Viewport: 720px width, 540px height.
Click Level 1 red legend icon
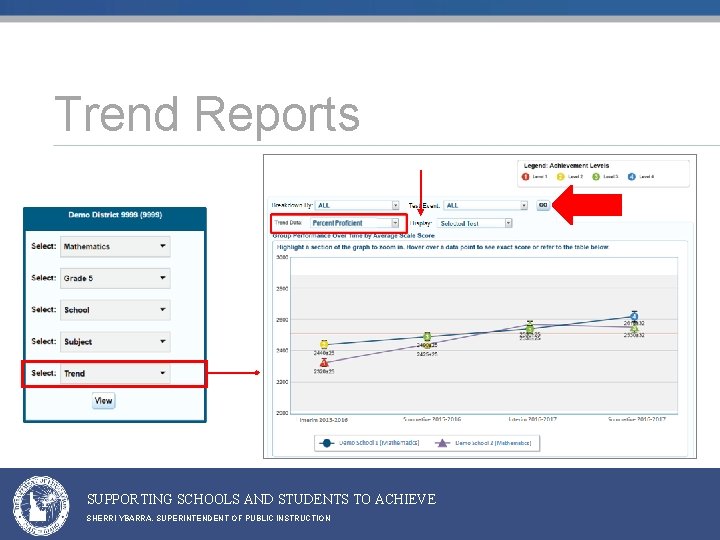(x=526, y=177)
